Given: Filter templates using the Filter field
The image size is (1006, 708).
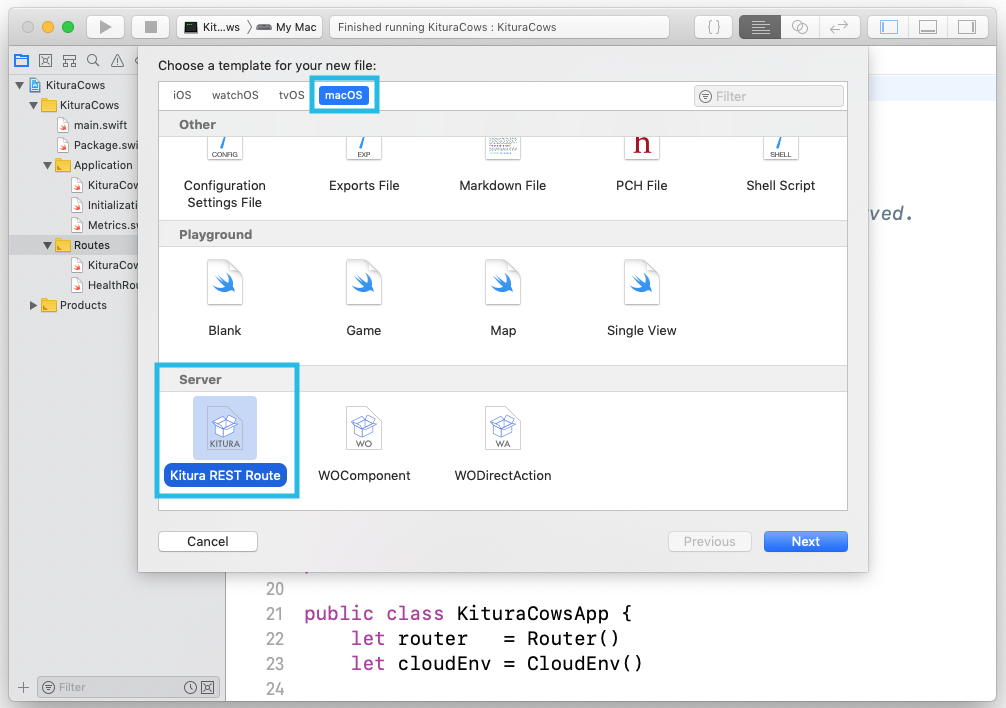Looking at the screenshot, I should pyautogui.click(x=769, y=96).
